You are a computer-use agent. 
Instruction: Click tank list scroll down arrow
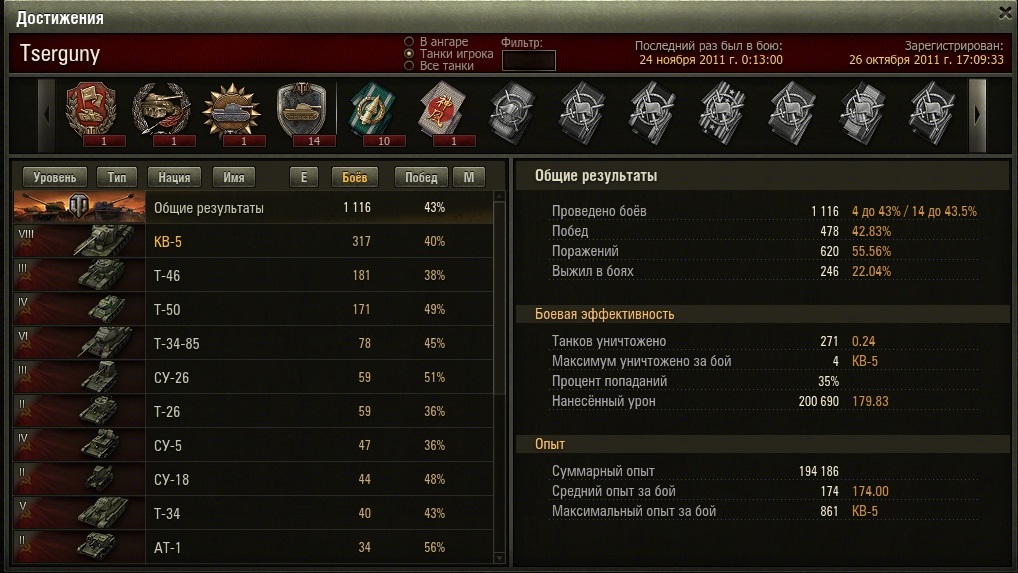(499, 558)
